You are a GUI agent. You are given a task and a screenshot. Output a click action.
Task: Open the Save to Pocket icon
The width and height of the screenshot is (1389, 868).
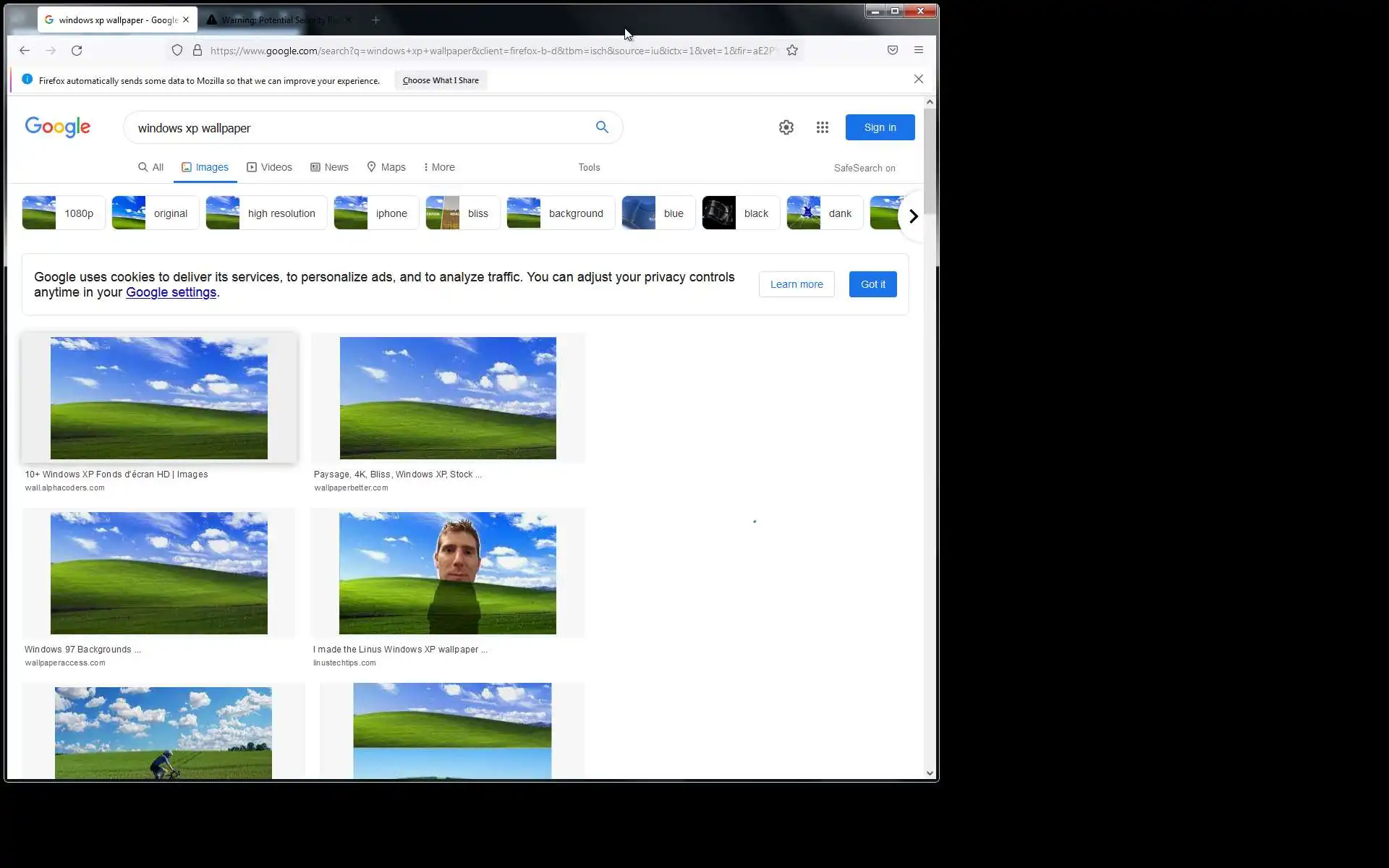pos(892,51)
